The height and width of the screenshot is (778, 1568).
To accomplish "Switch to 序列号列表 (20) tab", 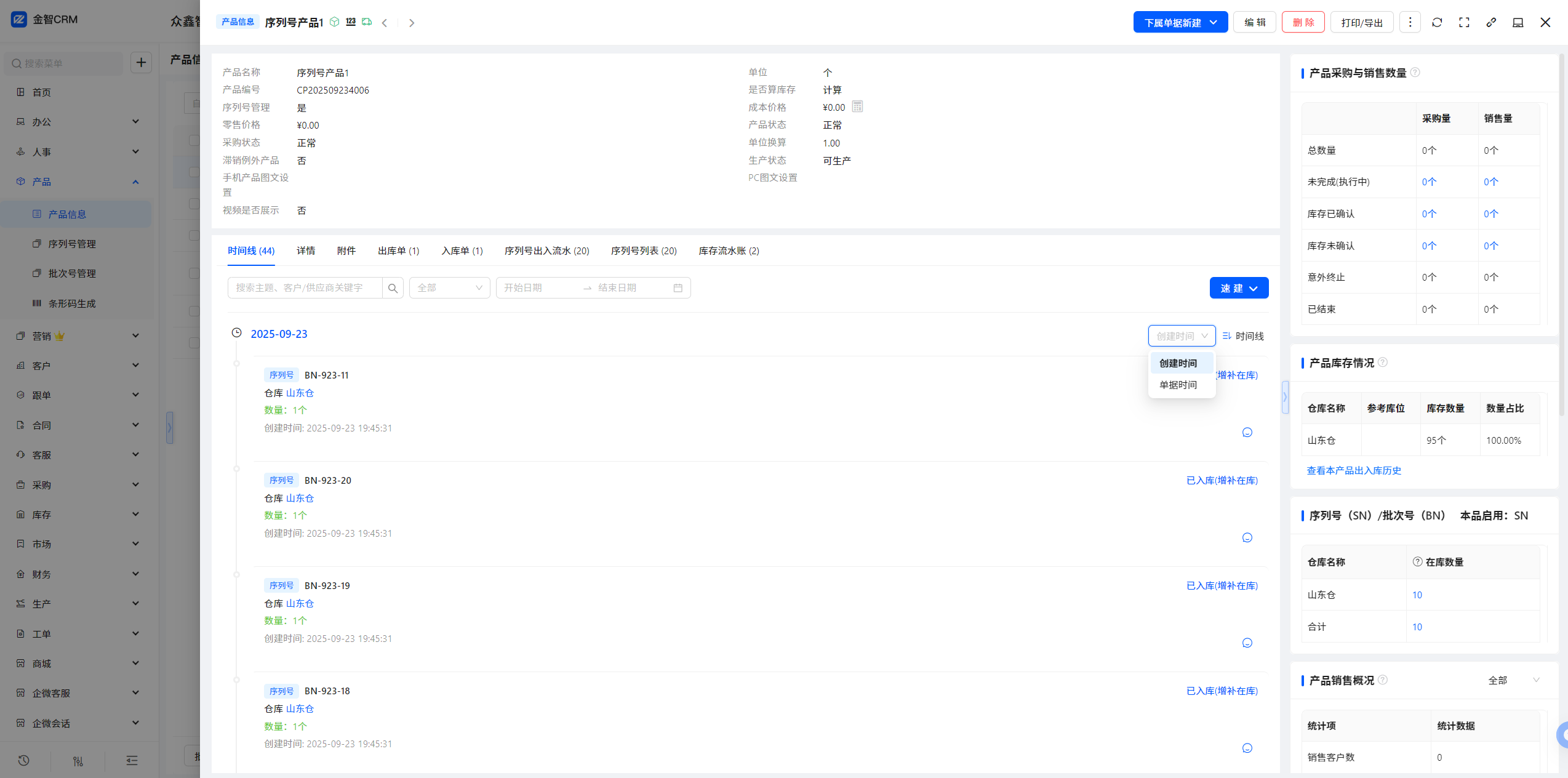I will click(x=643, y=251).
